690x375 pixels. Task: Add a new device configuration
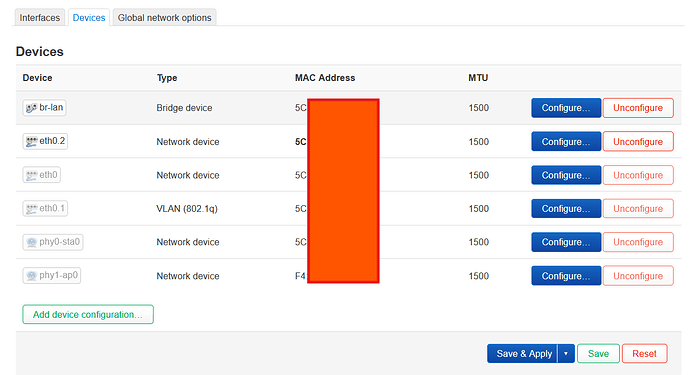point(88,315)
